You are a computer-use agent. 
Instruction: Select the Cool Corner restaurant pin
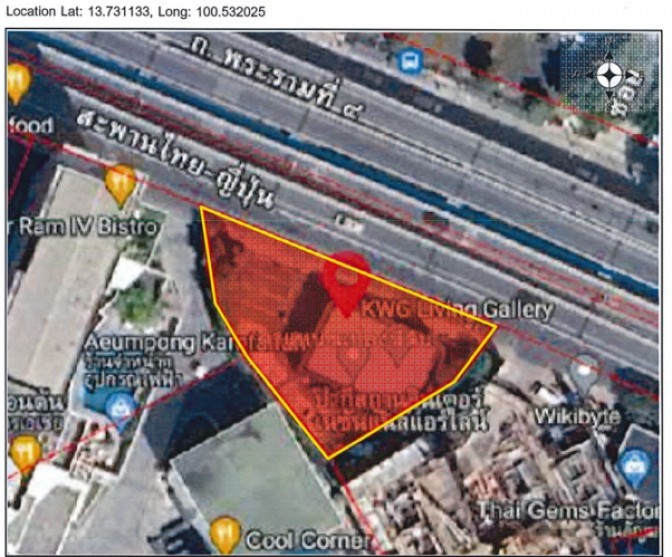click(225, 531)
